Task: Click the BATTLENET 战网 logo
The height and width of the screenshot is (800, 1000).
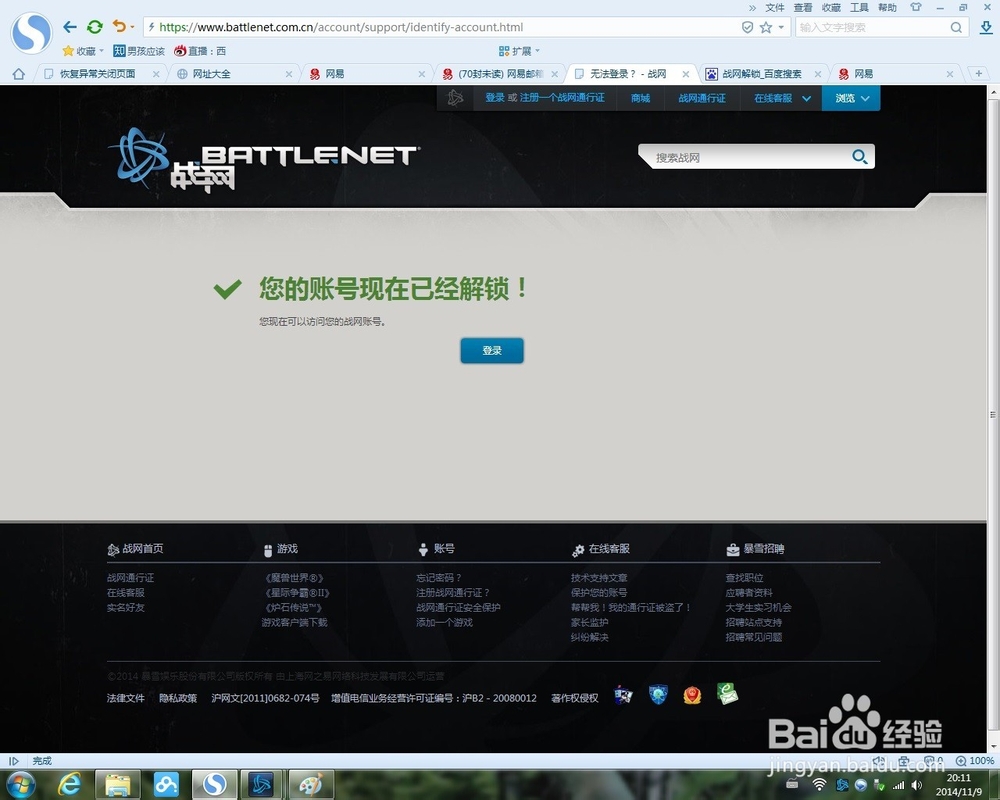Action: click(265, 159)
